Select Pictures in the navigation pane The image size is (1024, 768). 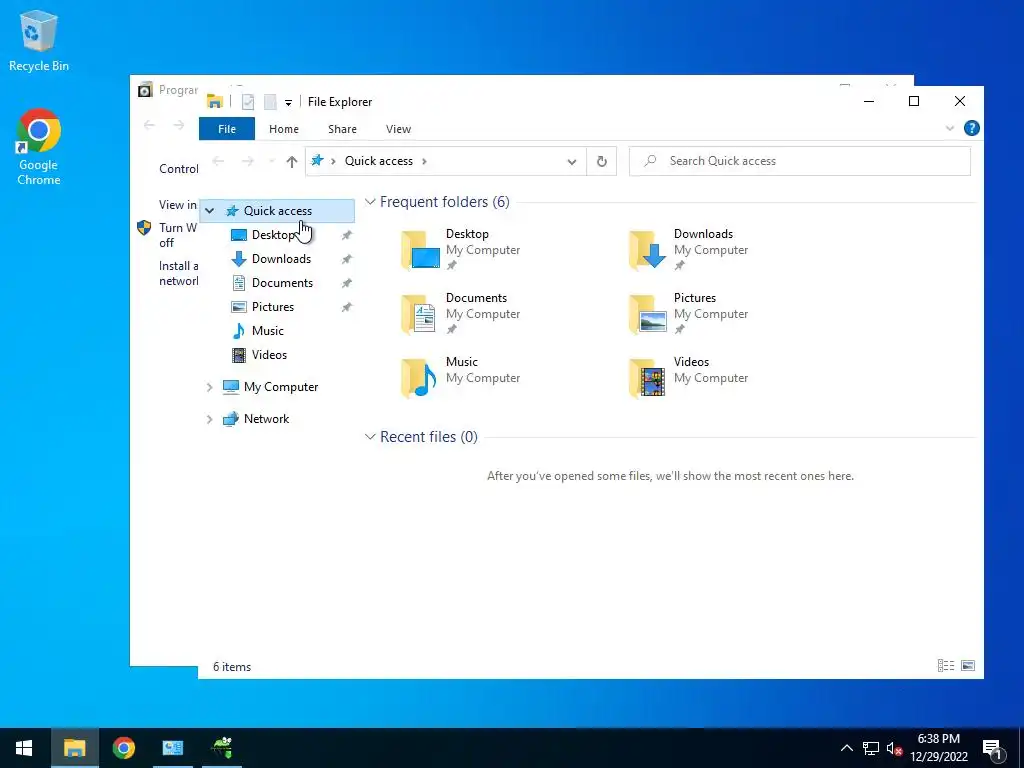(x=272, y=306)
